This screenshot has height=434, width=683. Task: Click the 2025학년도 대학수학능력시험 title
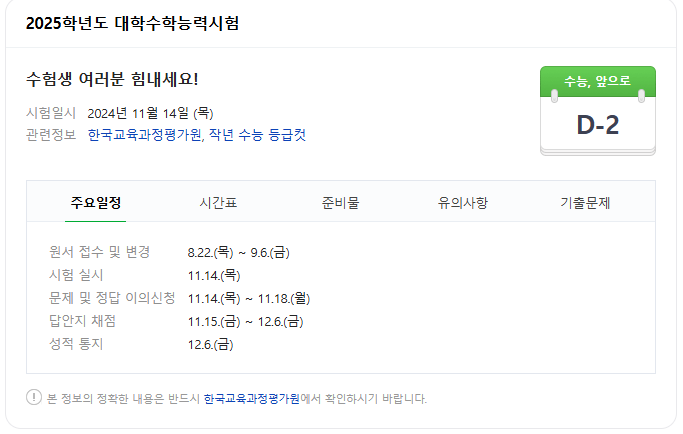click(x=132, y=23)
